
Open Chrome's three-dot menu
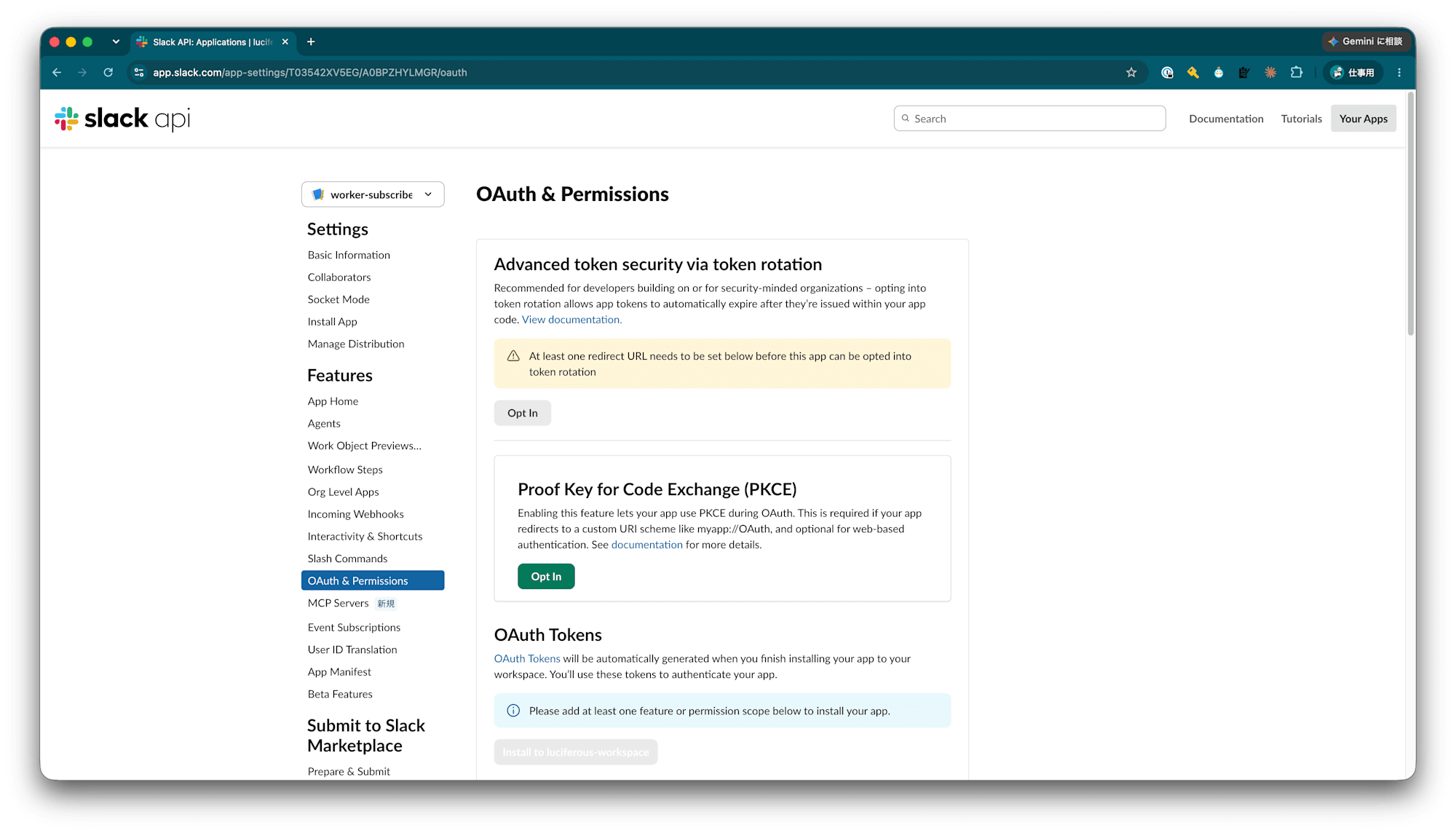point(1399,72)
